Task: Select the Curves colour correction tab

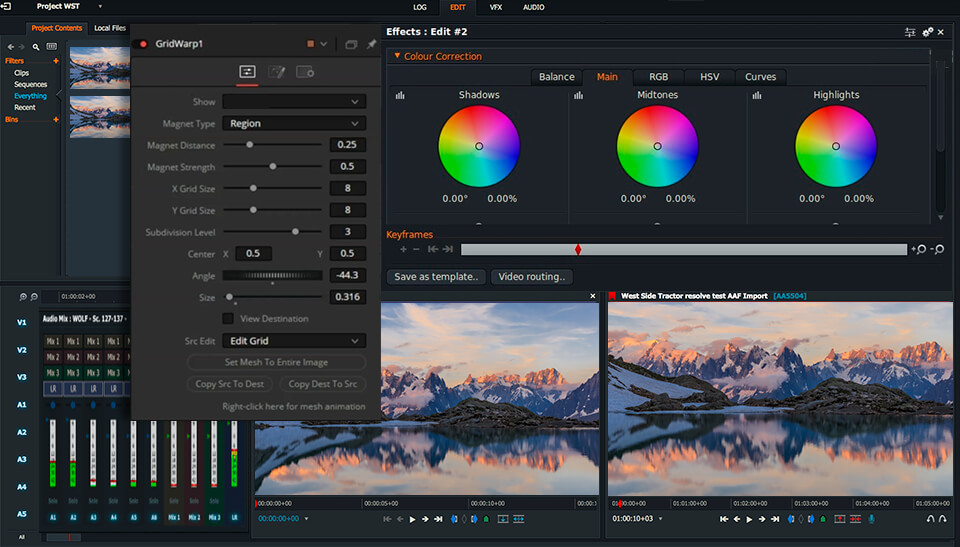Action: tap(760, 77)
